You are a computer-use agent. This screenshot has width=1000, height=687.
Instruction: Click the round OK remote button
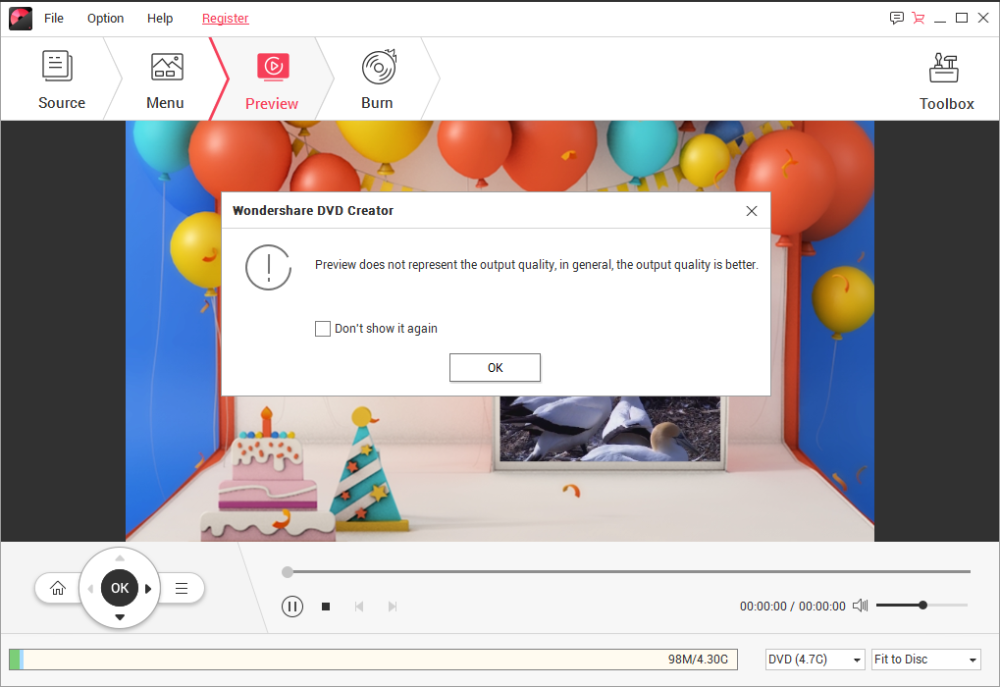120,588
